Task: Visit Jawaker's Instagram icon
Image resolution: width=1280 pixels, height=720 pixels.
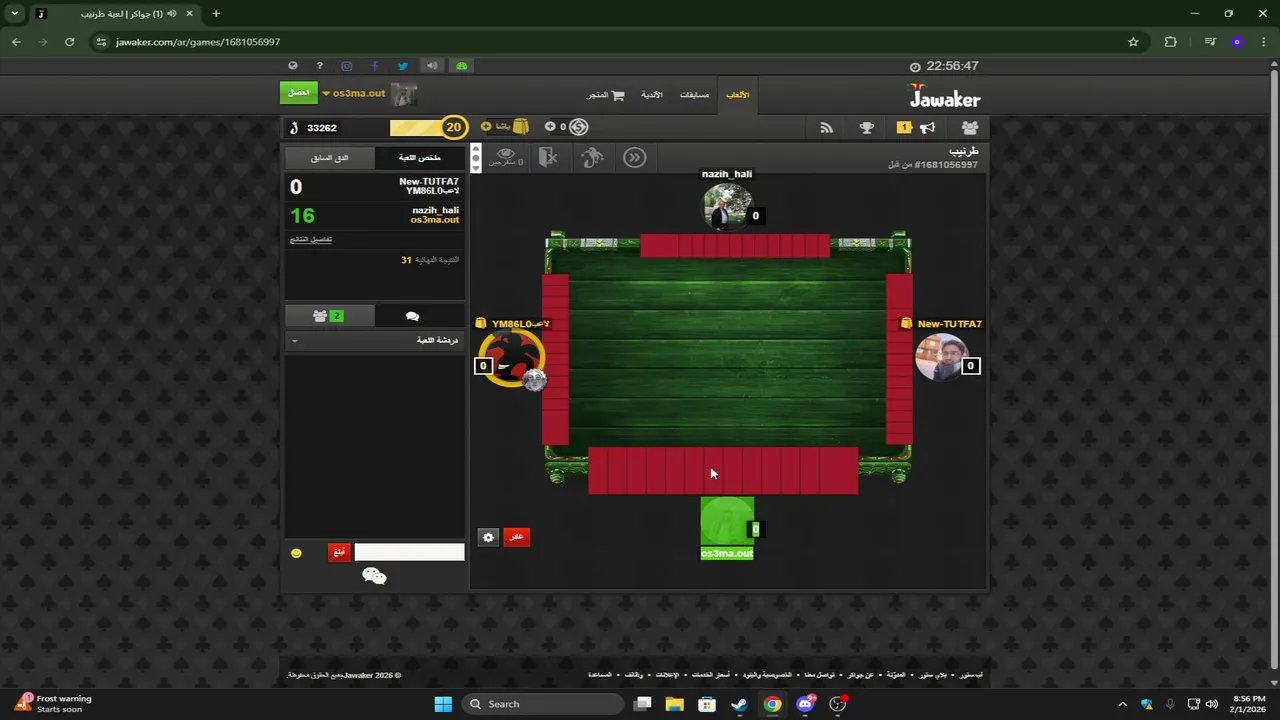Action: [347, 66]
